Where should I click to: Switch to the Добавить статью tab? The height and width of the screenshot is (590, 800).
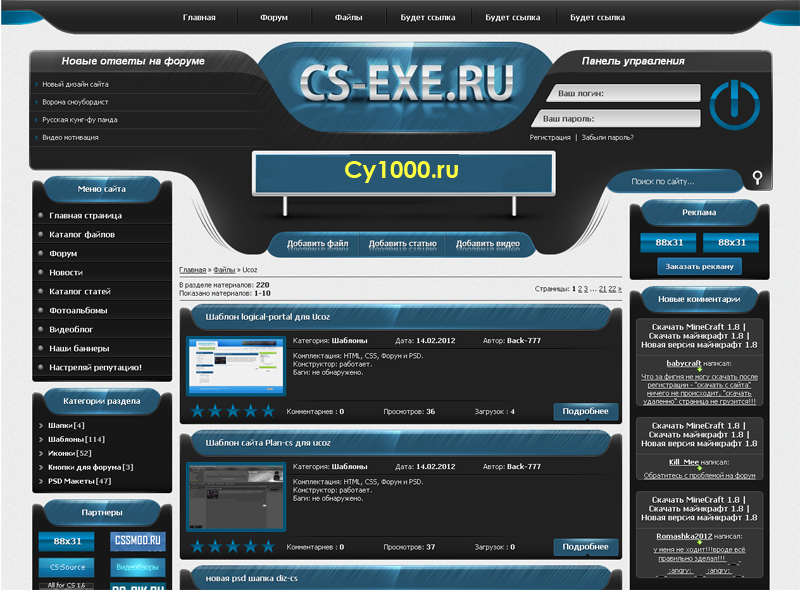click(x=402, y=243)
